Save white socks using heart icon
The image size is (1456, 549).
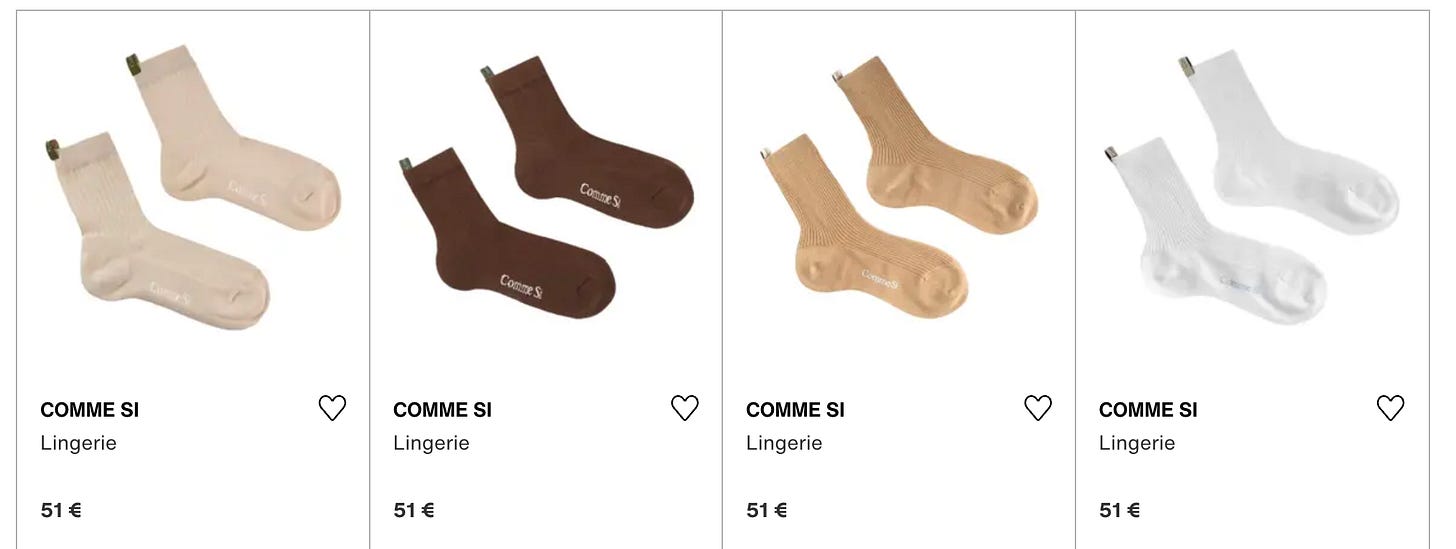click(x=1391, y=408)
